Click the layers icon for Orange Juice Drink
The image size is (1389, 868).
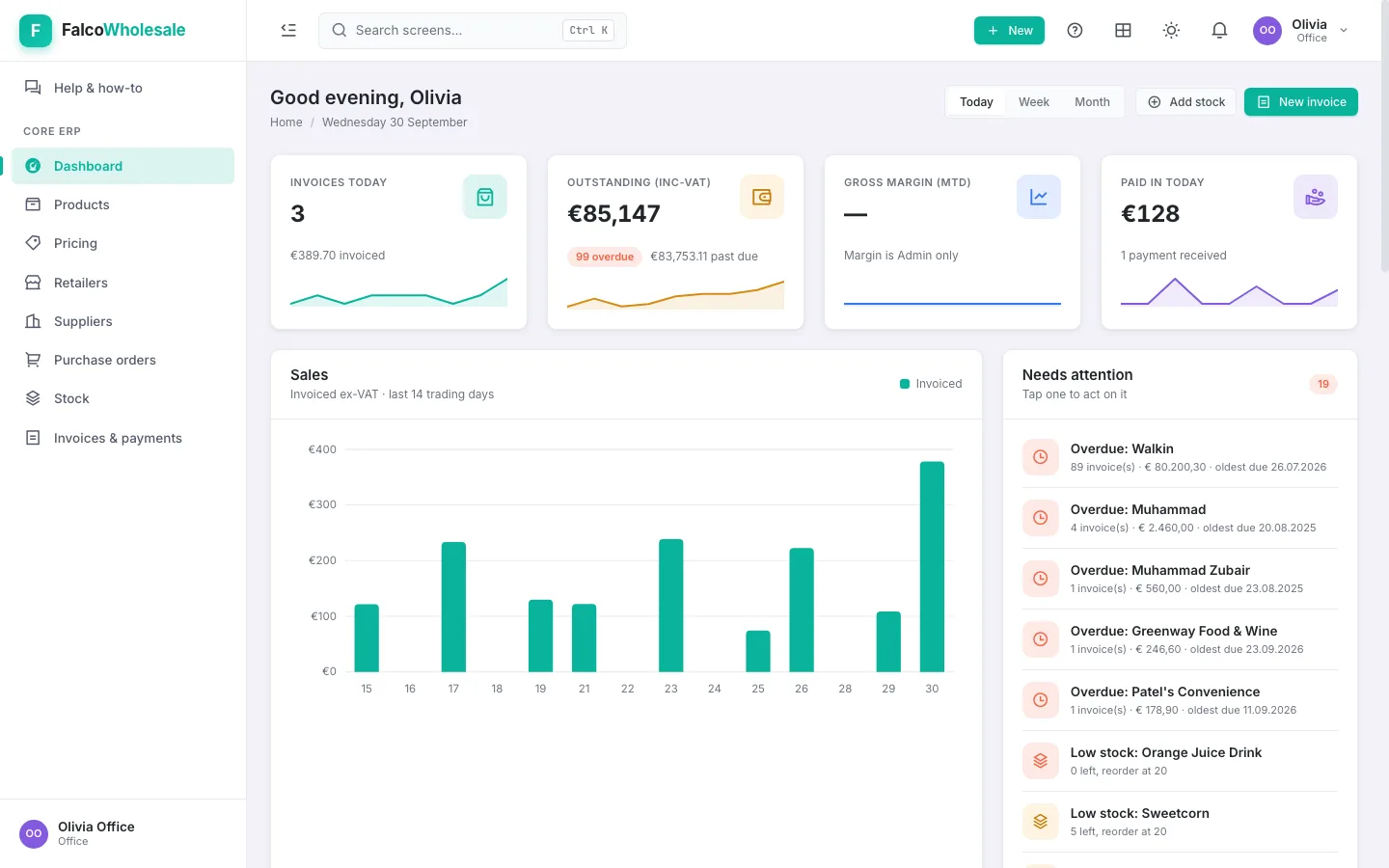point(1041,761)
